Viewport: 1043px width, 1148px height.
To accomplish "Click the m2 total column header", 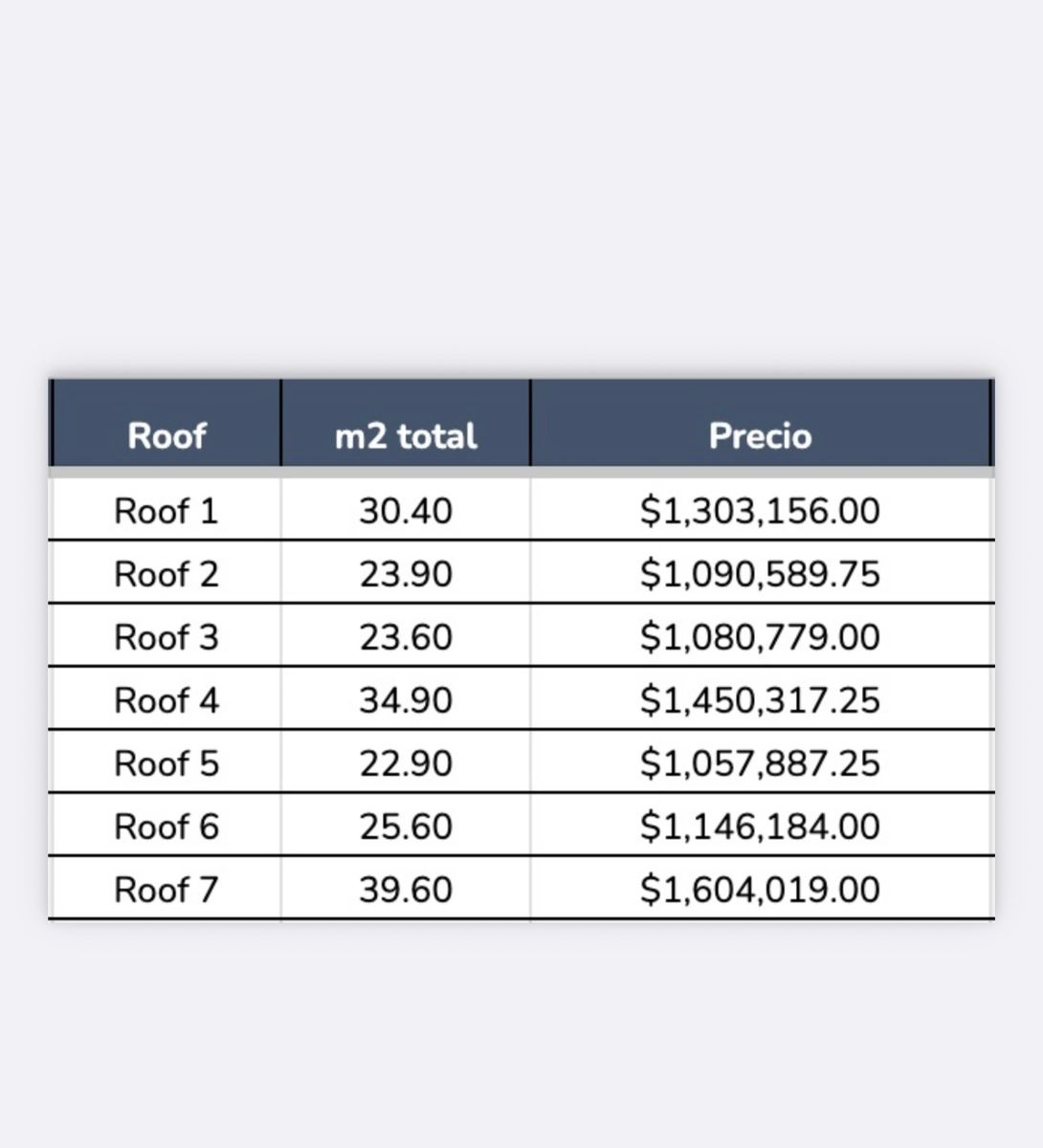I will [x=406, y=435].
